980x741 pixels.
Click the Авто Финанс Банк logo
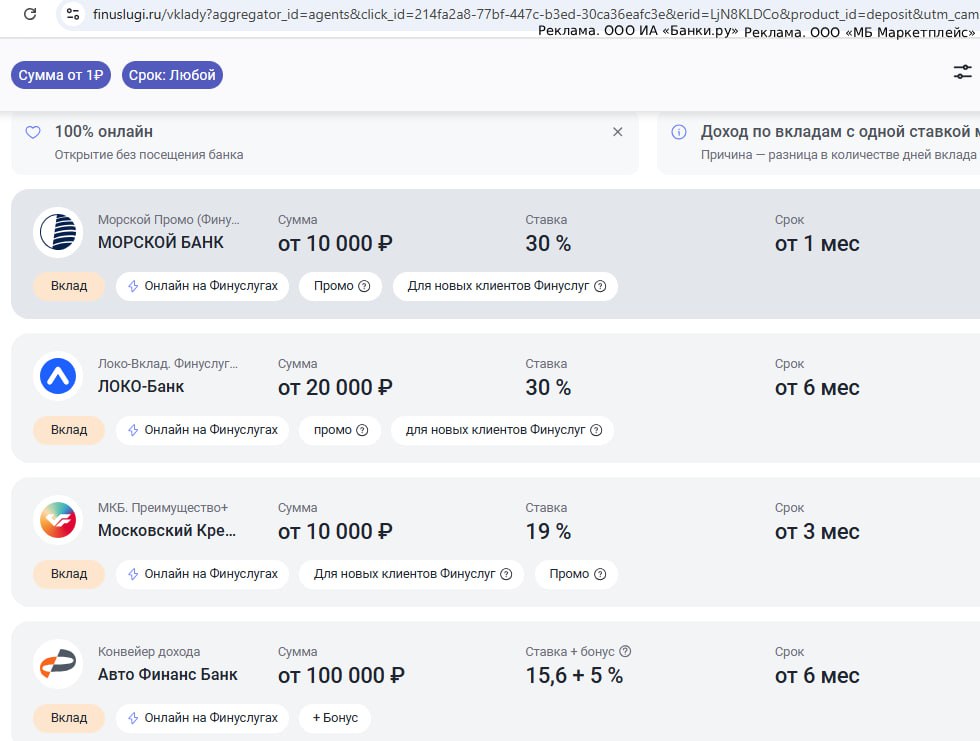pyautogui.click(x=58, y=664)
